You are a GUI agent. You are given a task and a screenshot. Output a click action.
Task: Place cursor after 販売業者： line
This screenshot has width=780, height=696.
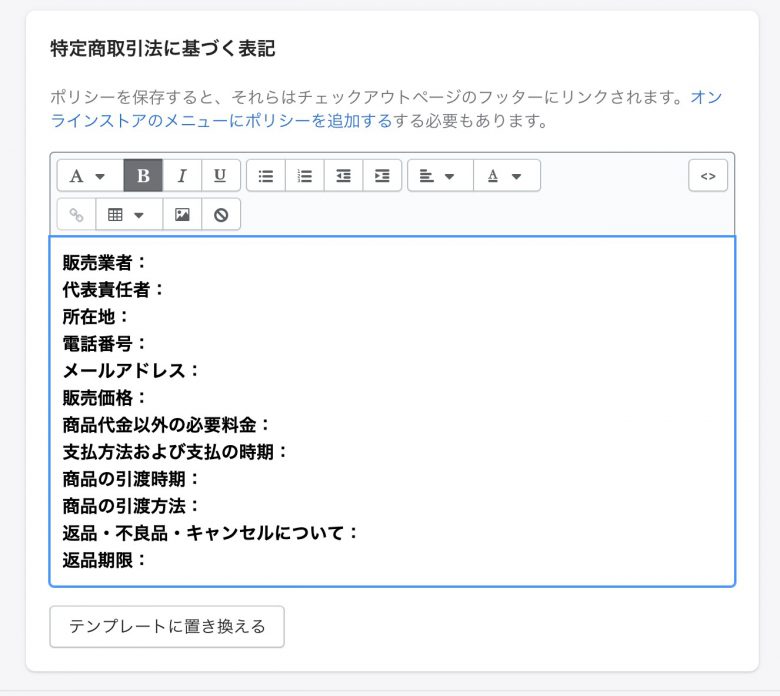point(148,263)
